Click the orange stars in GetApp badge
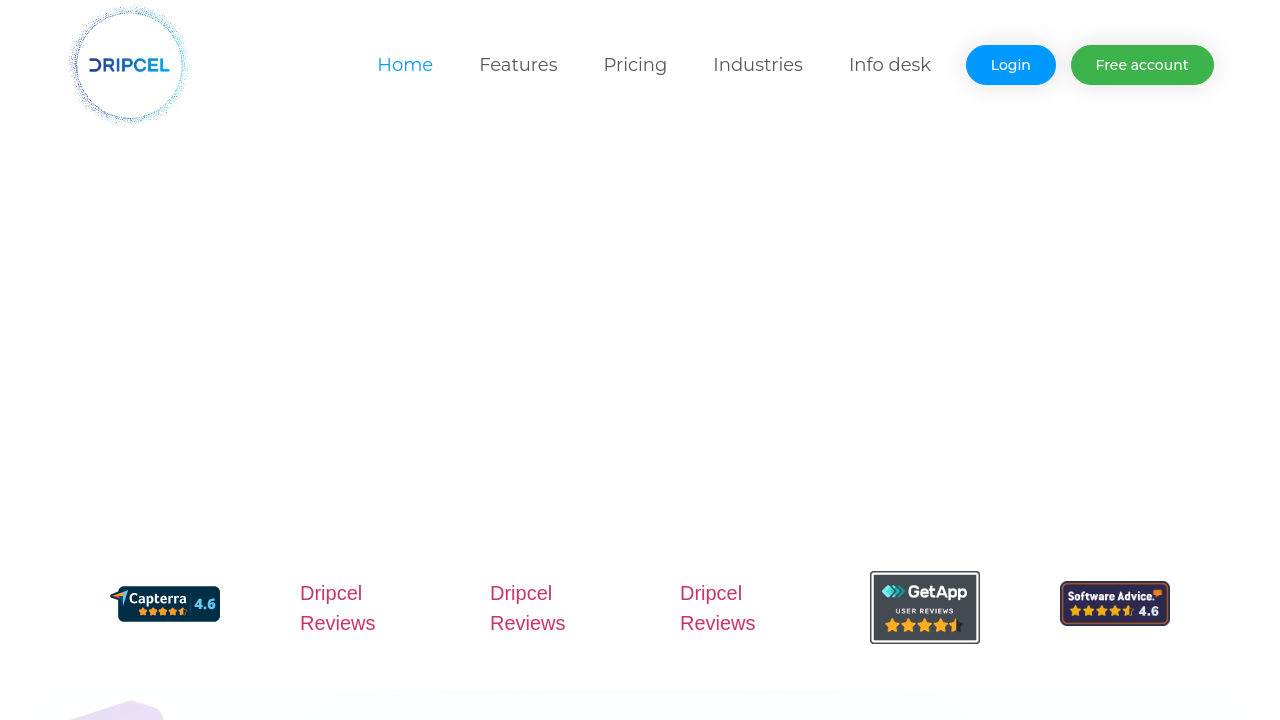Viewport: 1280px width, 720px height. click(x=924, y=626)
